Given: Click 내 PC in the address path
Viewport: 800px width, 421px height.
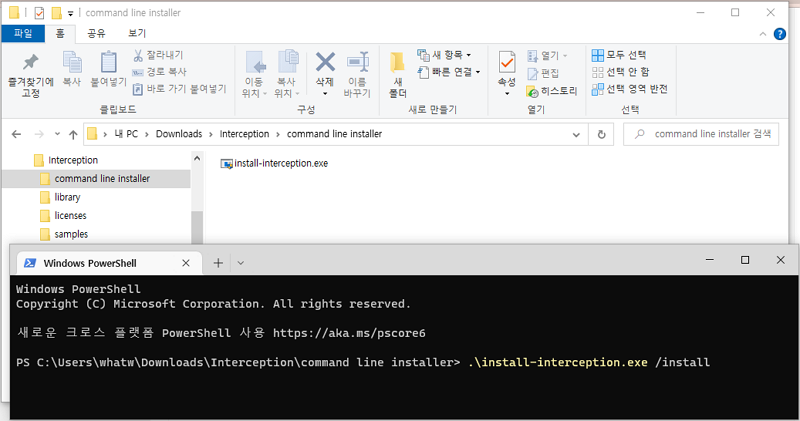Looking at the screenshot, I should click(126, 134).
